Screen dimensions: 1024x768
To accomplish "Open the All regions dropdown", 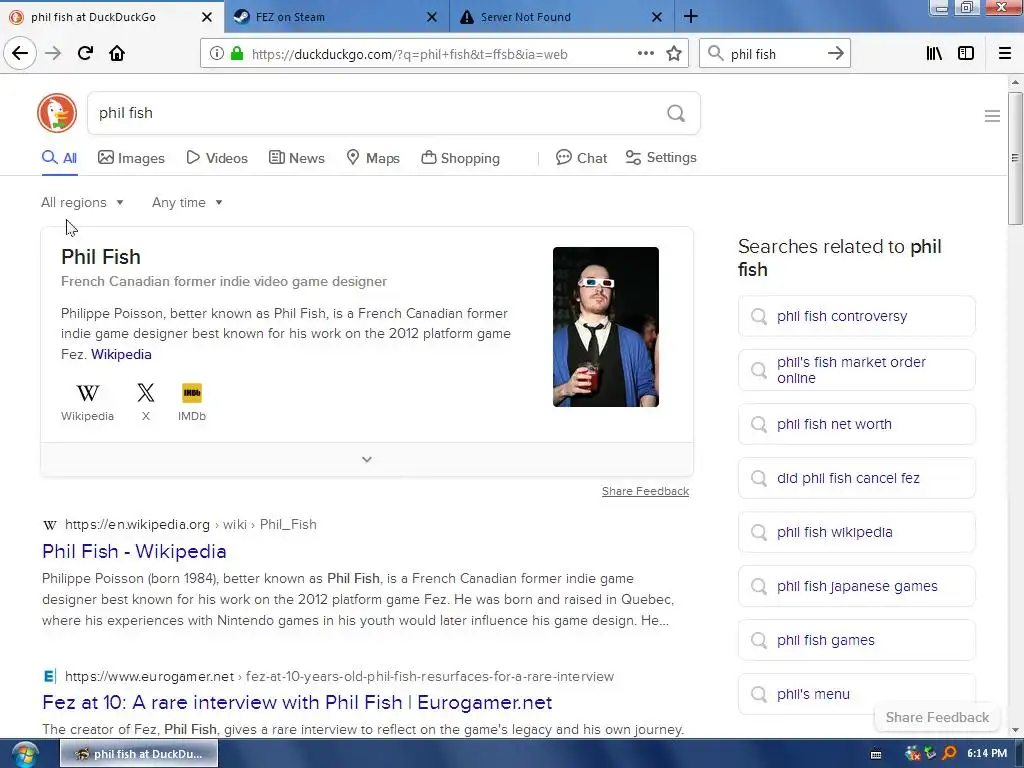I will [82, 202].
